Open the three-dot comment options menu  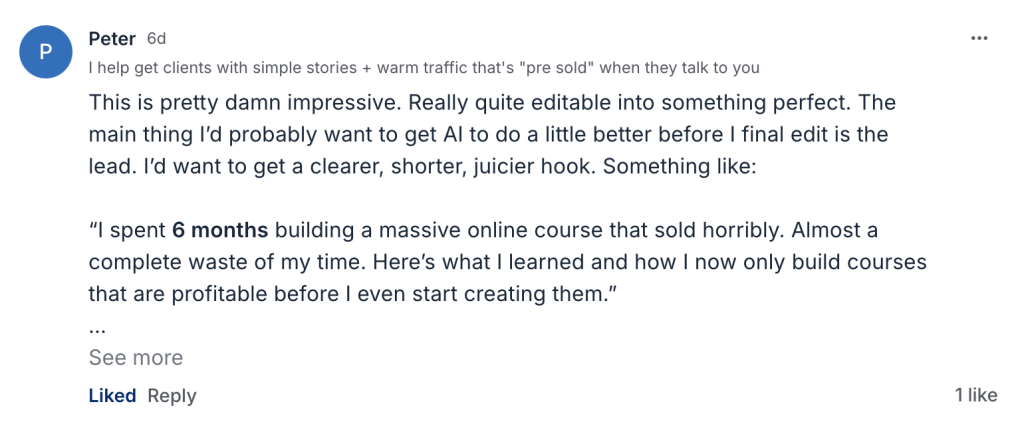coord(979,38)
